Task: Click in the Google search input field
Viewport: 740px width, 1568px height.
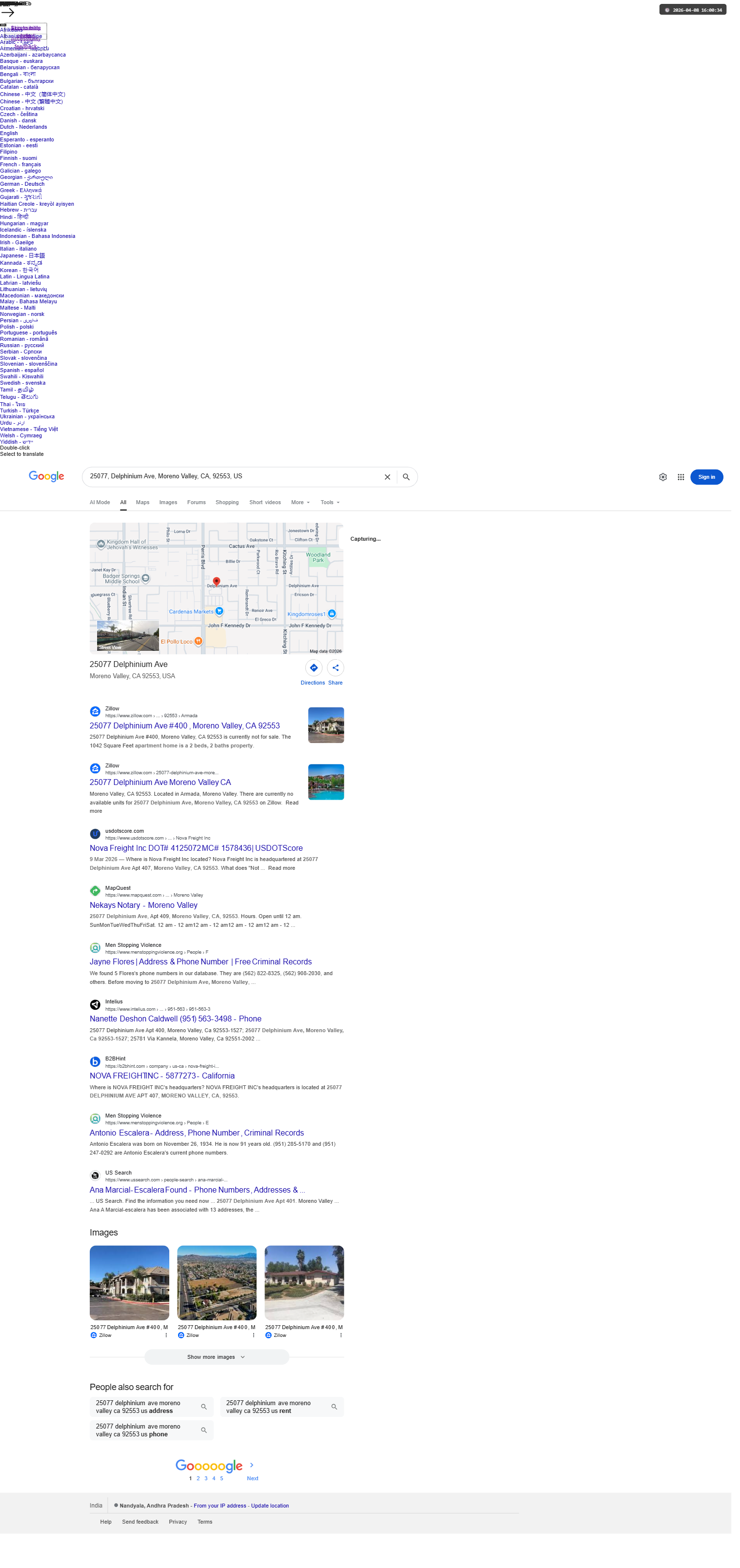Action: tap(235, 477)
